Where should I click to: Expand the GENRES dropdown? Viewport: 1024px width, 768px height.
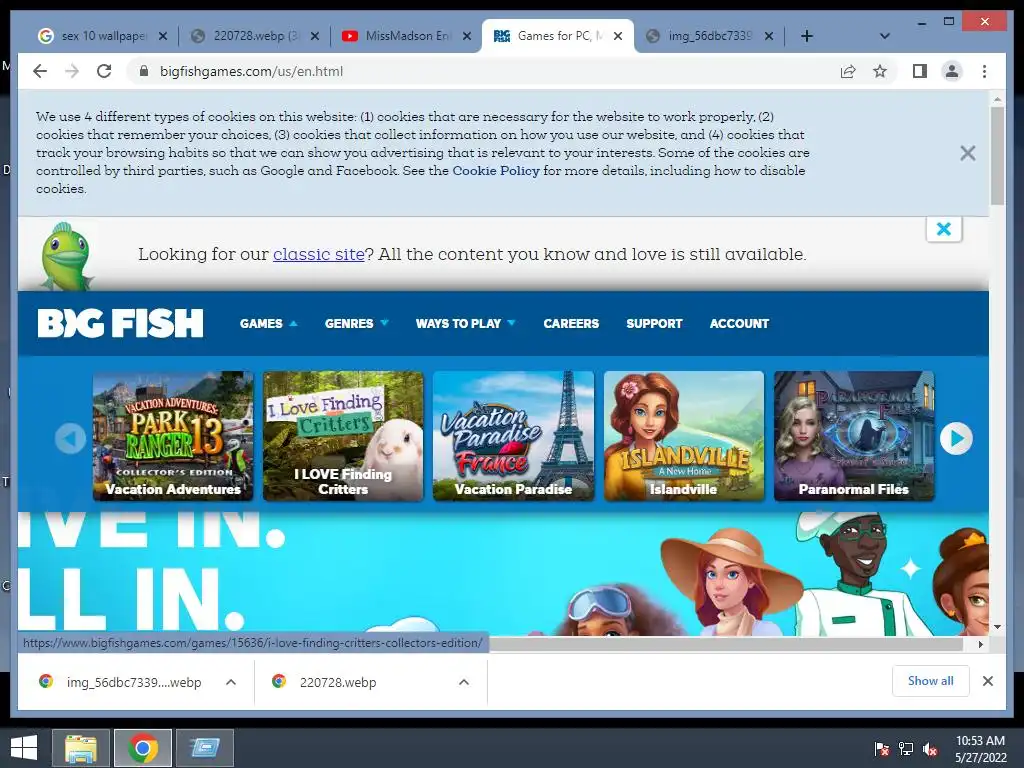356,323
